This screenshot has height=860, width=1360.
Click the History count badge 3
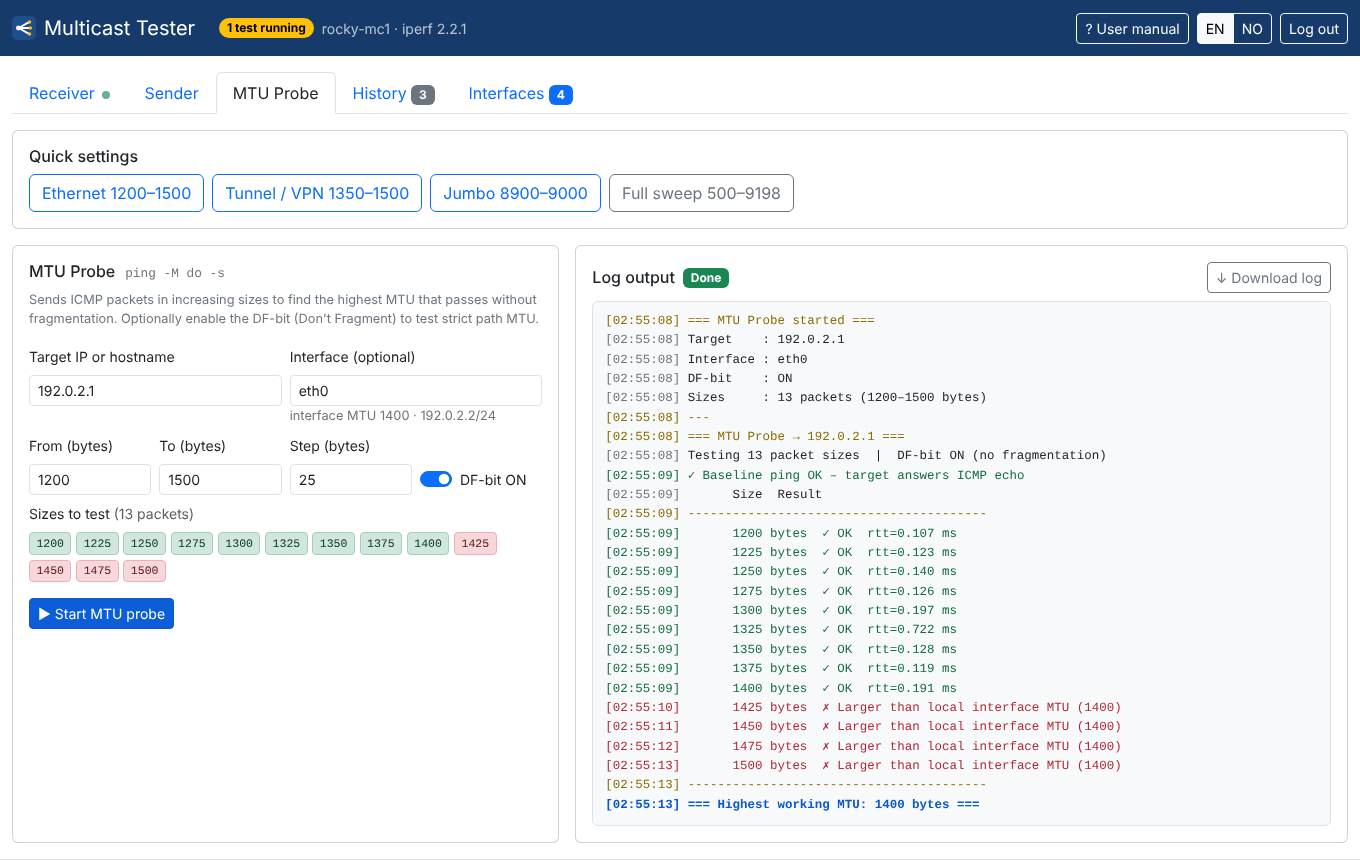[423, 95]
